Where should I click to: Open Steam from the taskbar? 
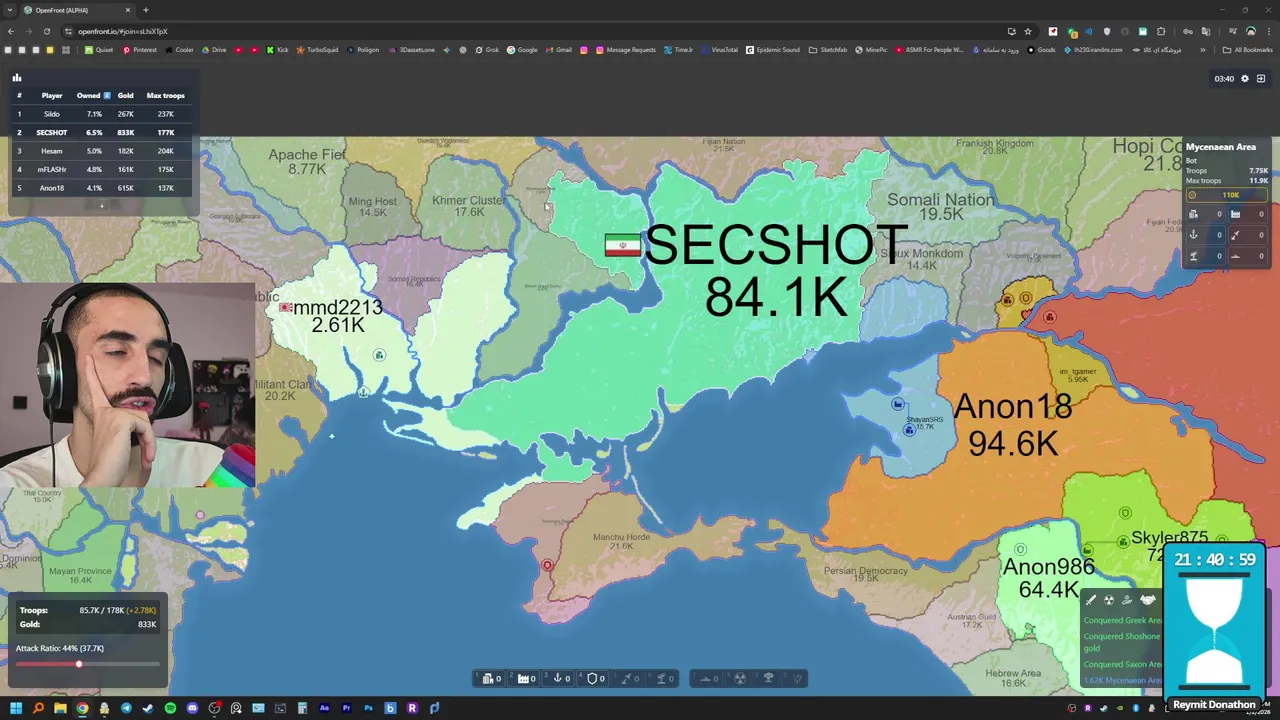pos(148,708)
